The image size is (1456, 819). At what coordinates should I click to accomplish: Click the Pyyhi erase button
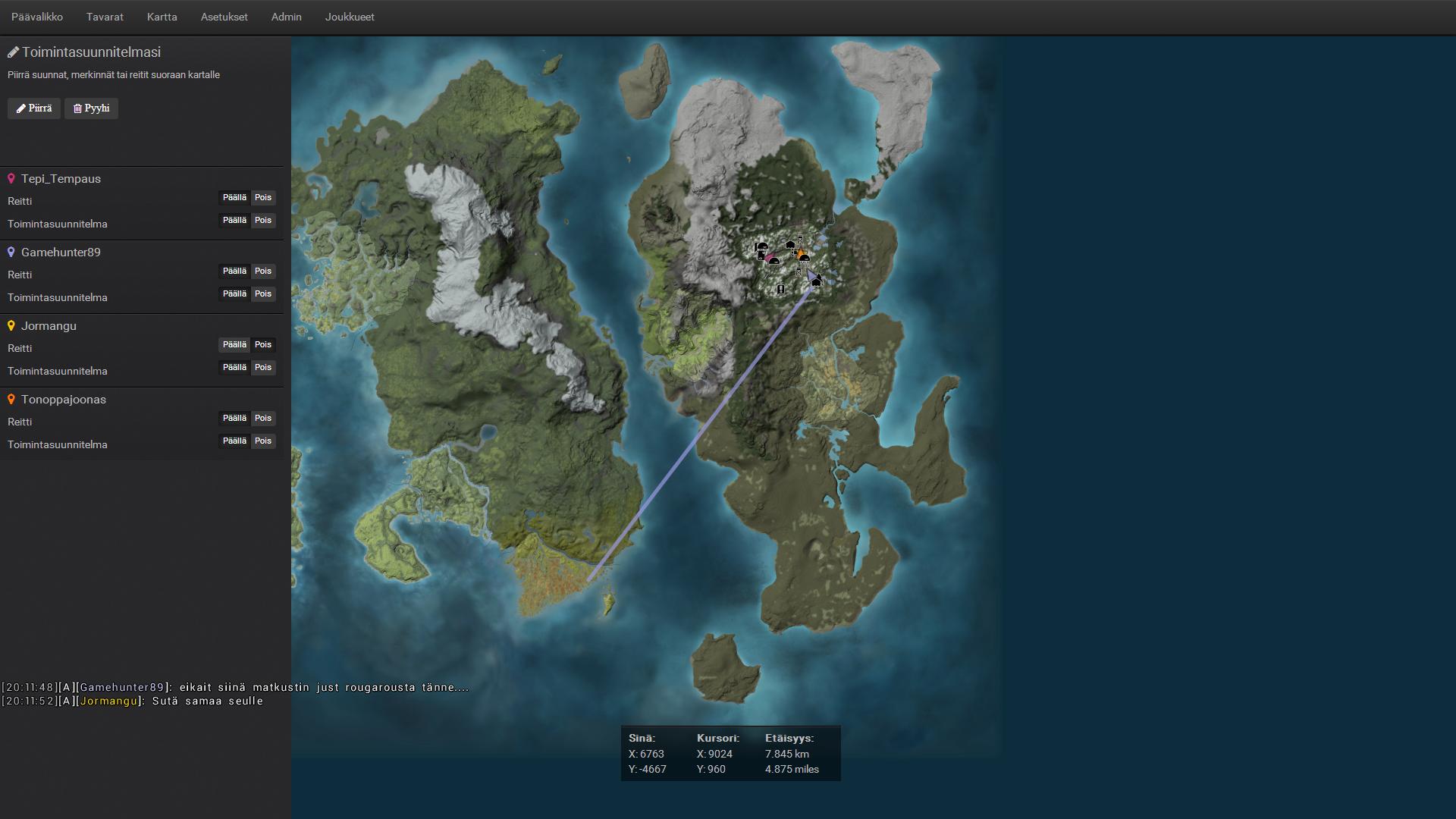coord(90,108)
